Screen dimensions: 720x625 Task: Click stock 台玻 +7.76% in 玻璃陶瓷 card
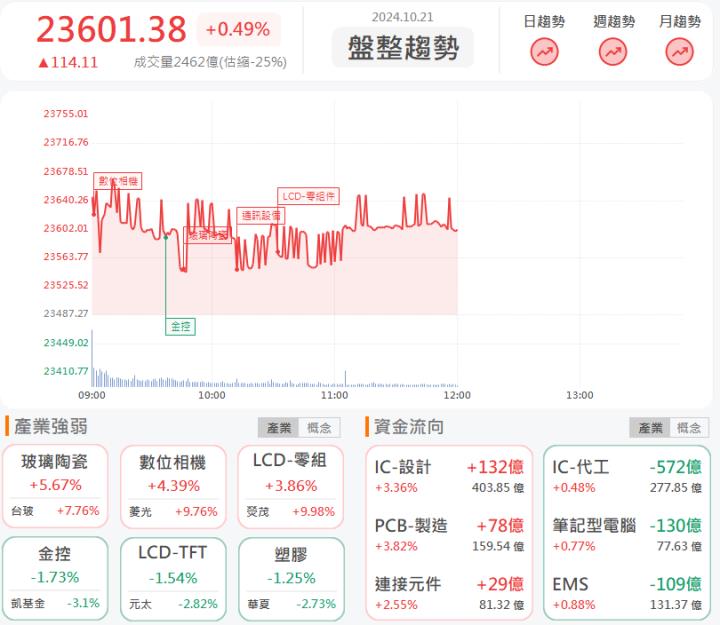tap(55, 511)
